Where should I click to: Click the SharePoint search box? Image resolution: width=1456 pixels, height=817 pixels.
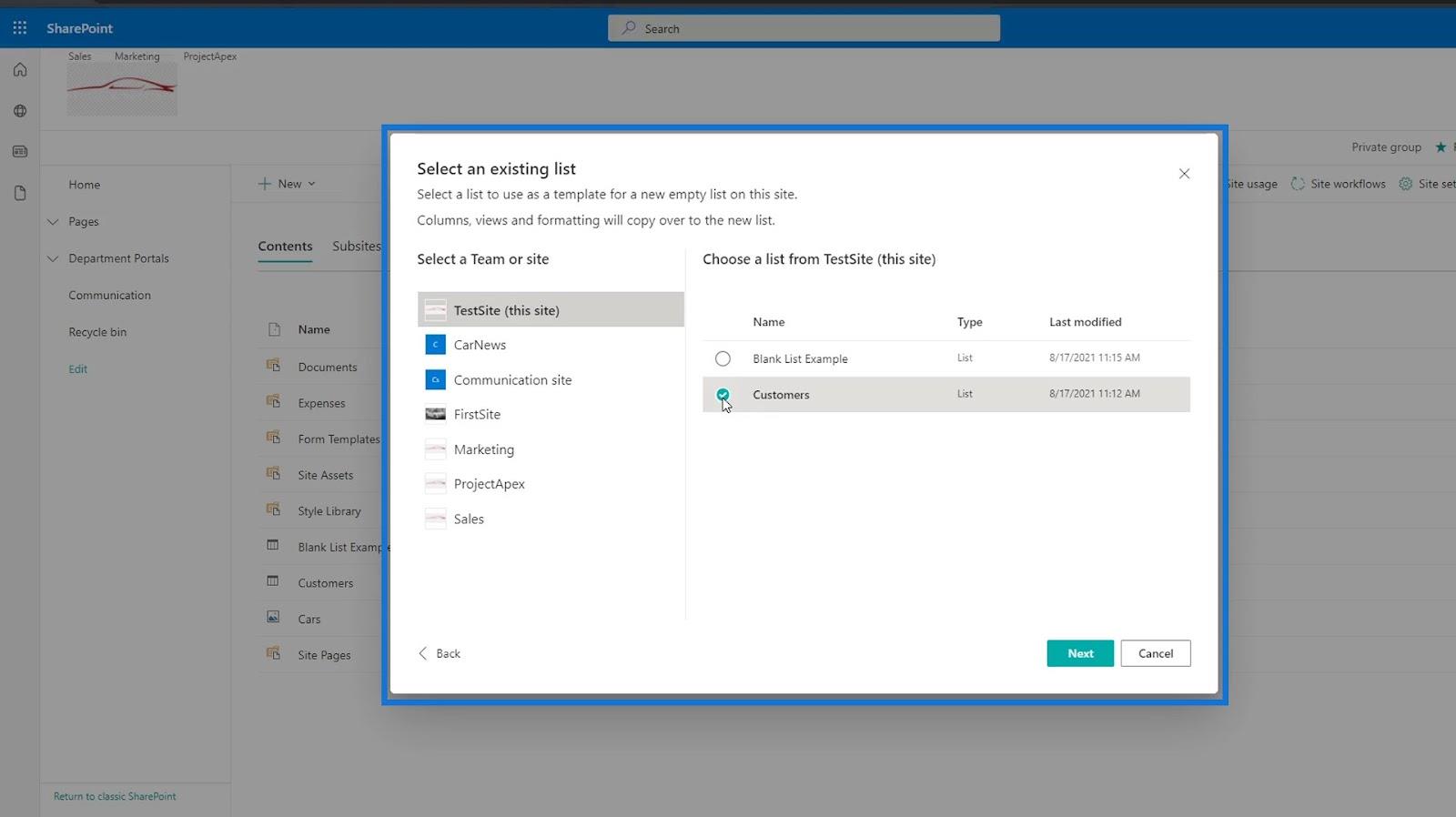click(804, 28)
